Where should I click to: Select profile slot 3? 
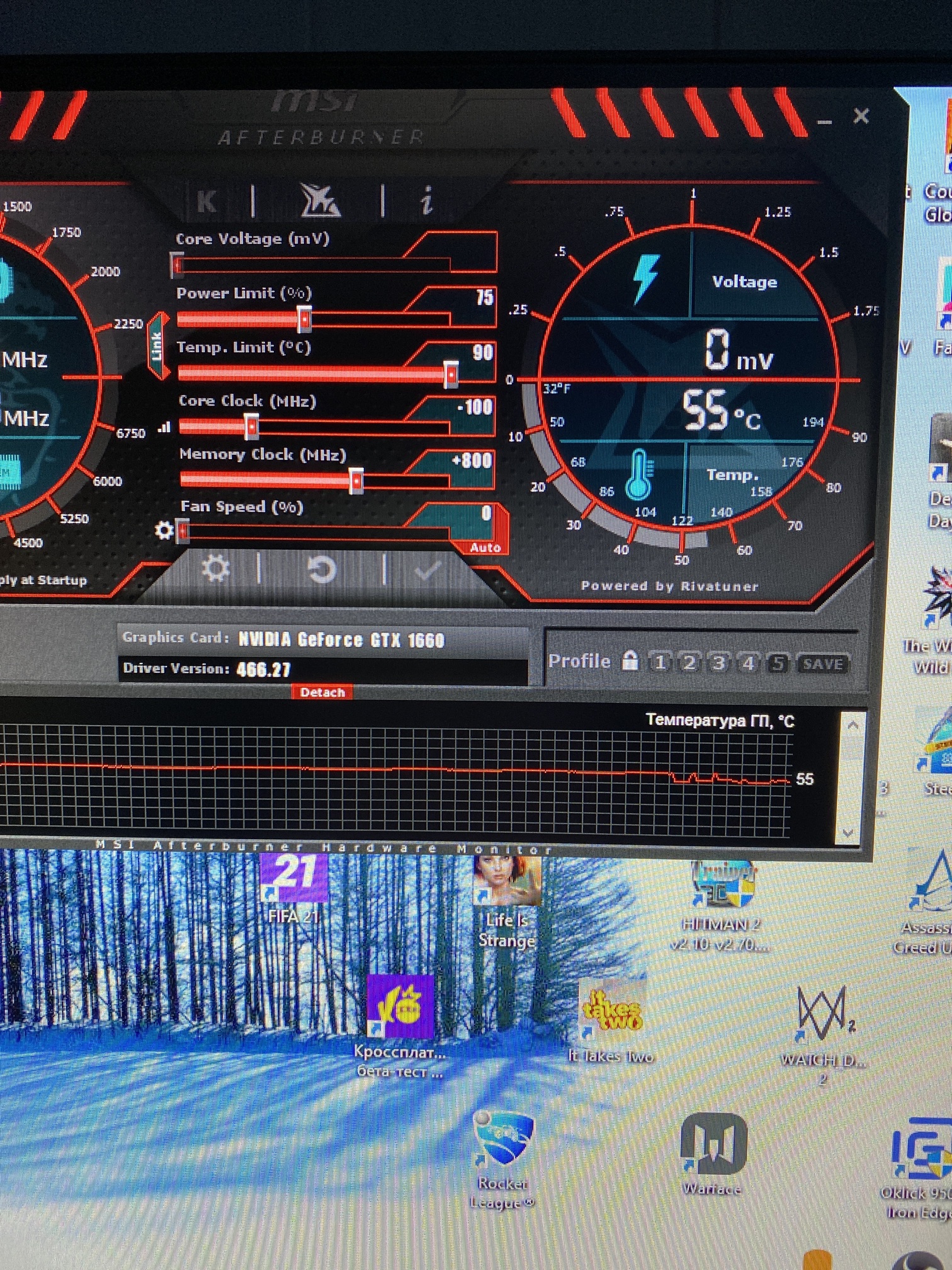(x=719, y=663)
